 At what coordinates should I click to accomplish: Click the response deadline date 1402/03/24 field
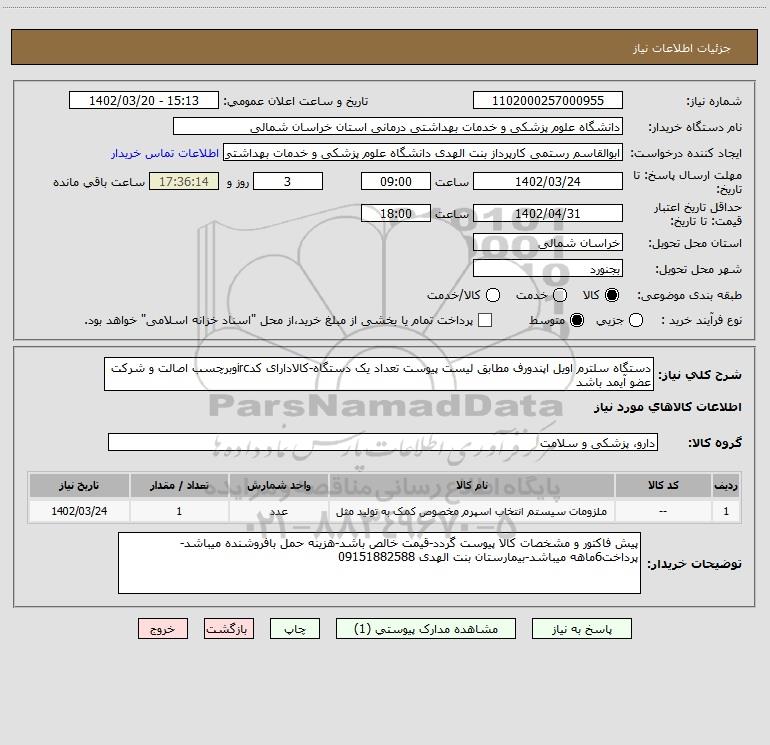pos(548,182)
